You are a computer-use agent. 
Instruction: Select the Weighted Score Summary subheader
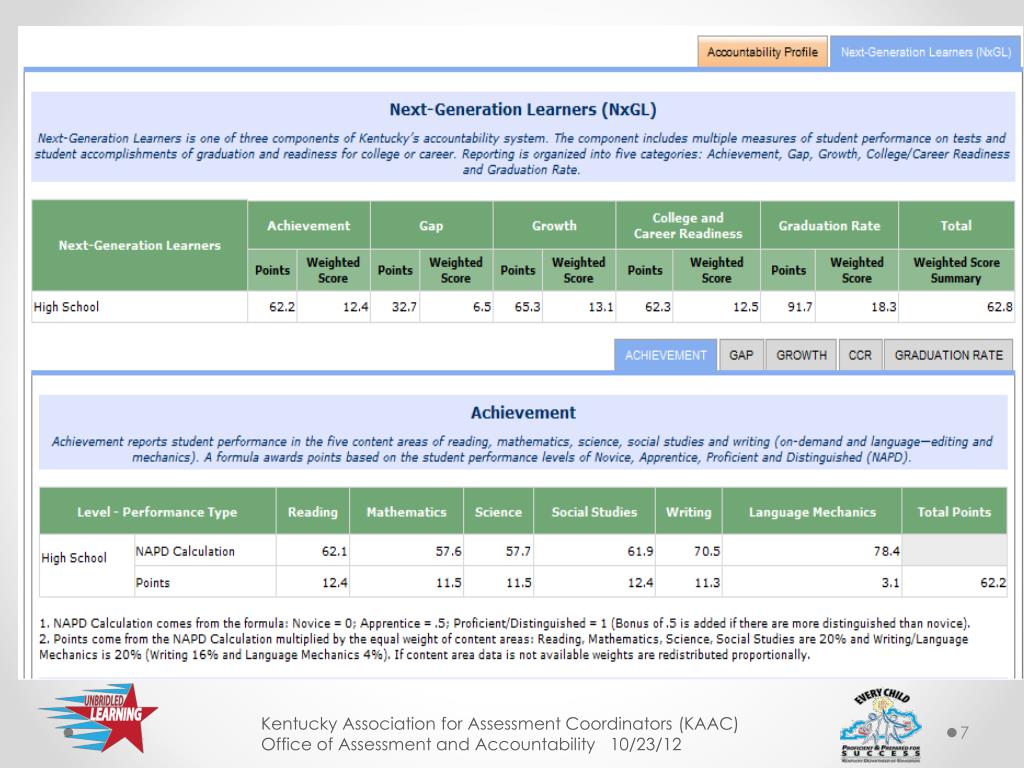tap(956, 270)
